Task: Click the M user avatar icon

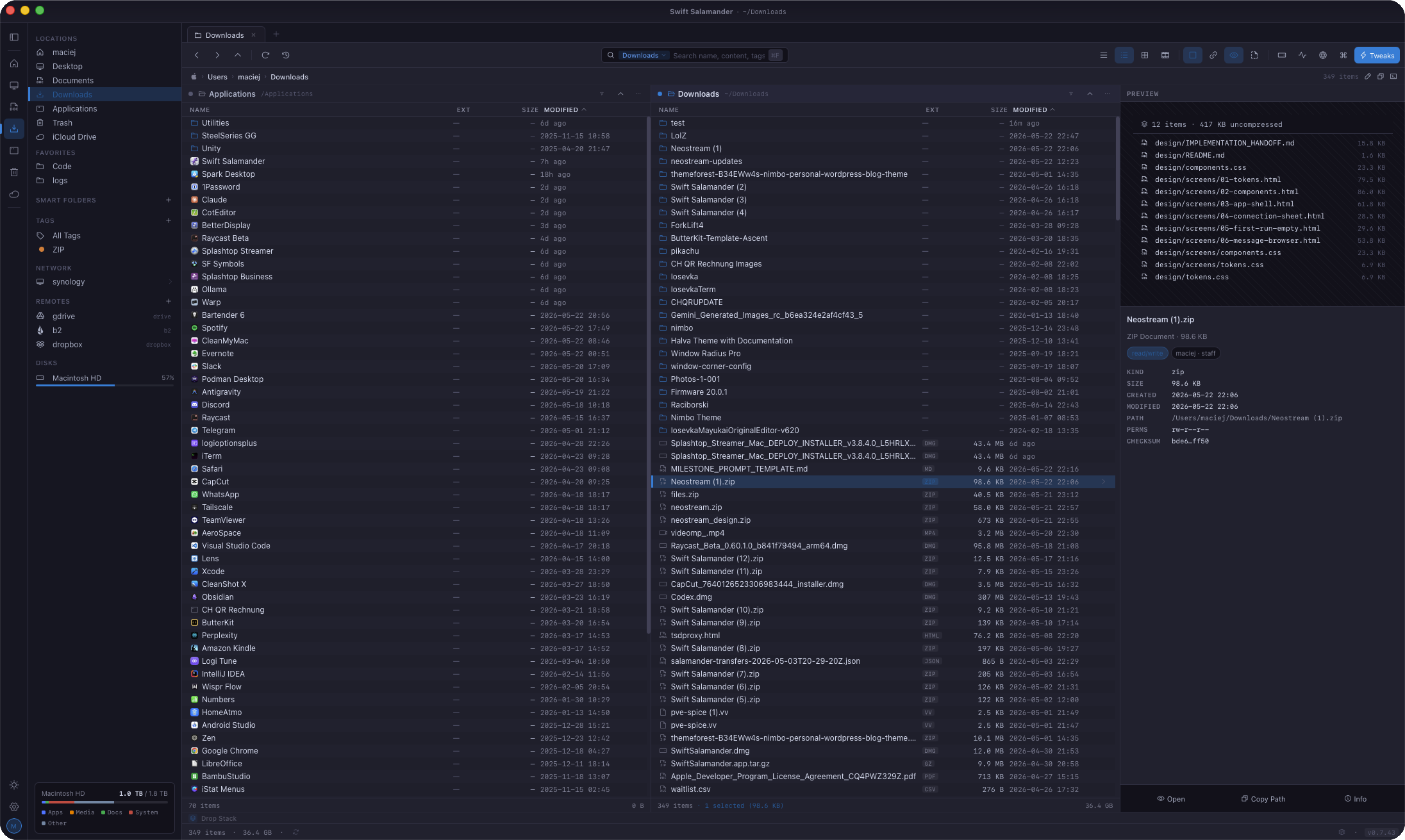Action: [14, 827]
